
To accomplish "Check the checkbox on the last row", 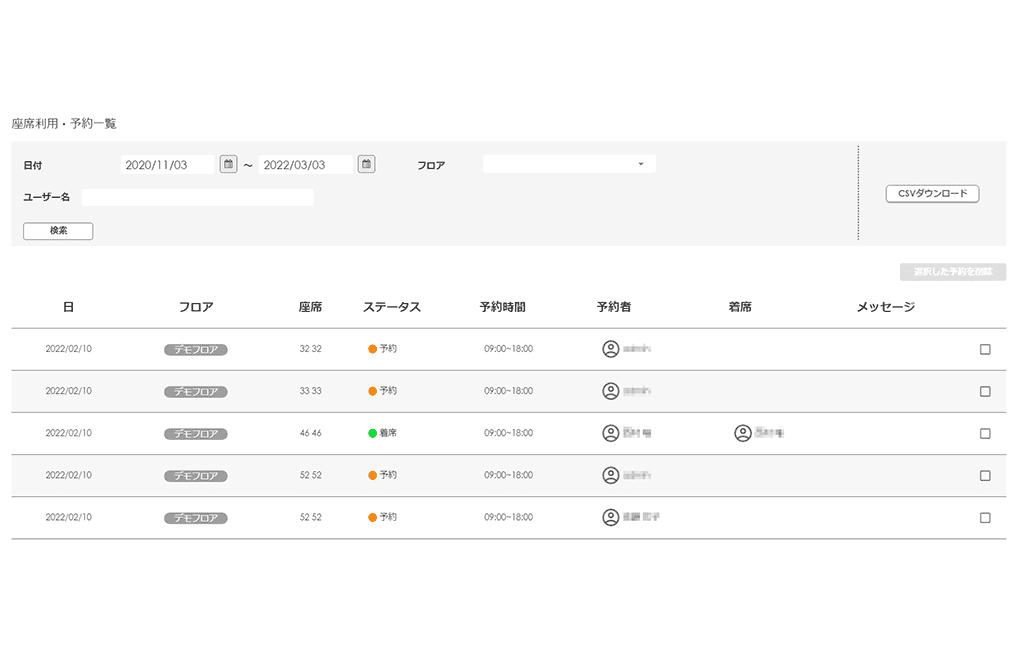I will pos(984,517).
